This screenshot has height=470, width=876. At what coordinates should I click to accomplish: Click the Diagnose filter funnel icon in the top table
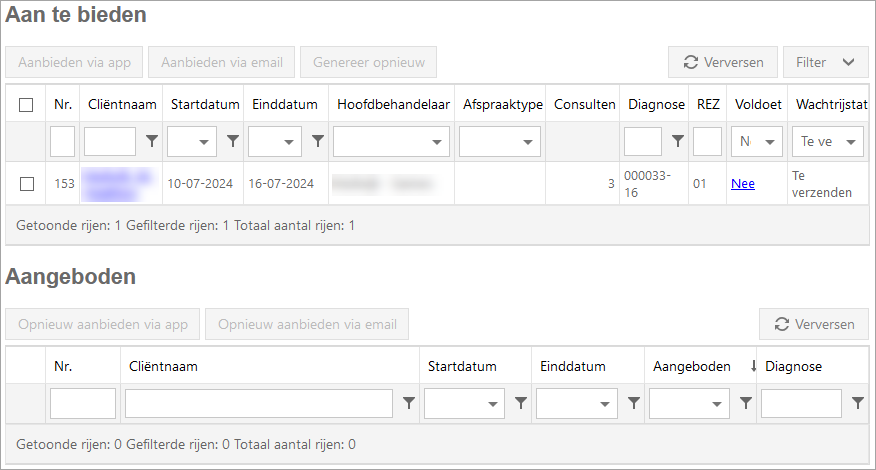tap(677, 142)
